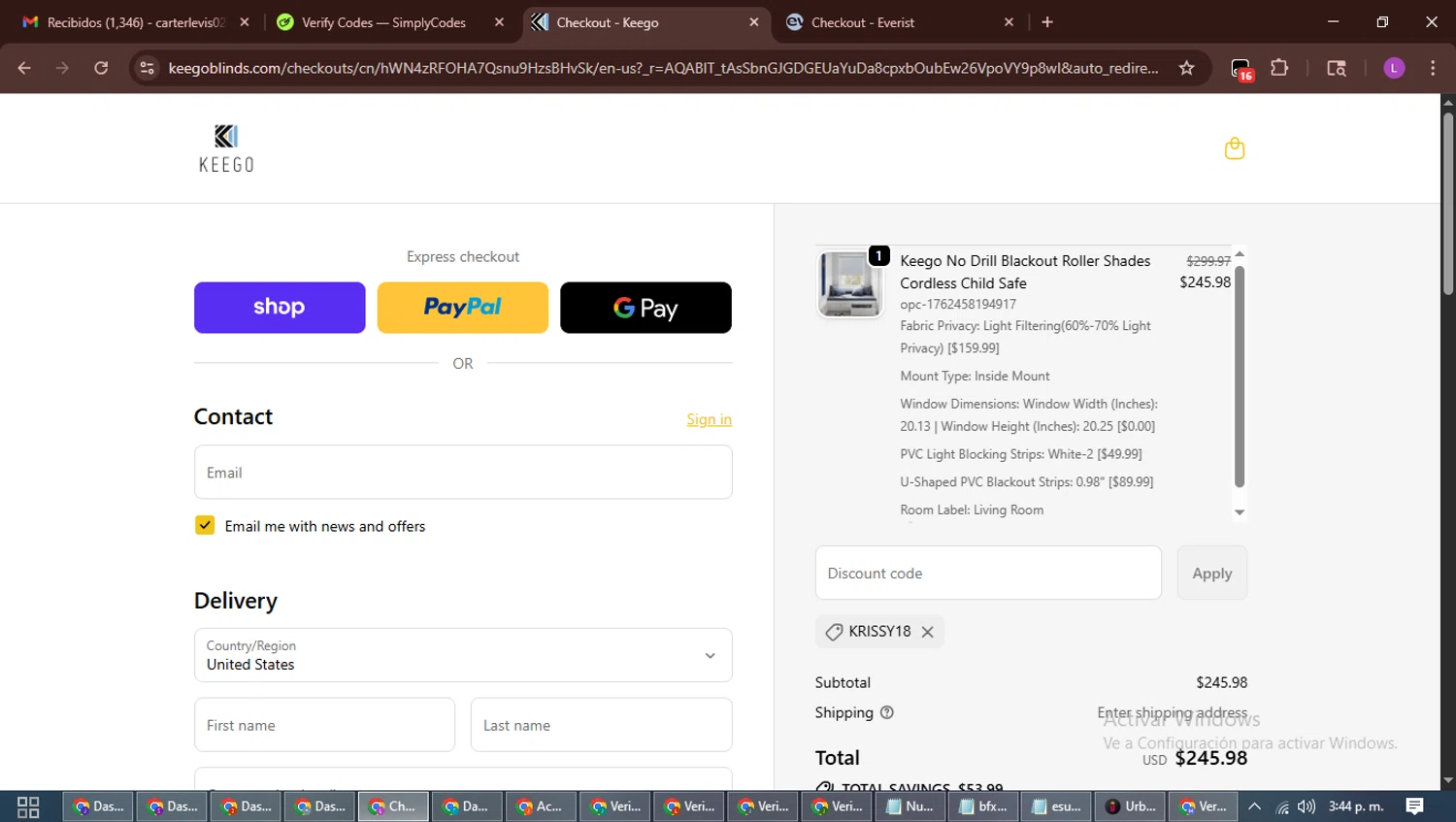Screen dimensions: 1456x822
Task: Open a new browser tab
Action: (x=1047, y=22)
